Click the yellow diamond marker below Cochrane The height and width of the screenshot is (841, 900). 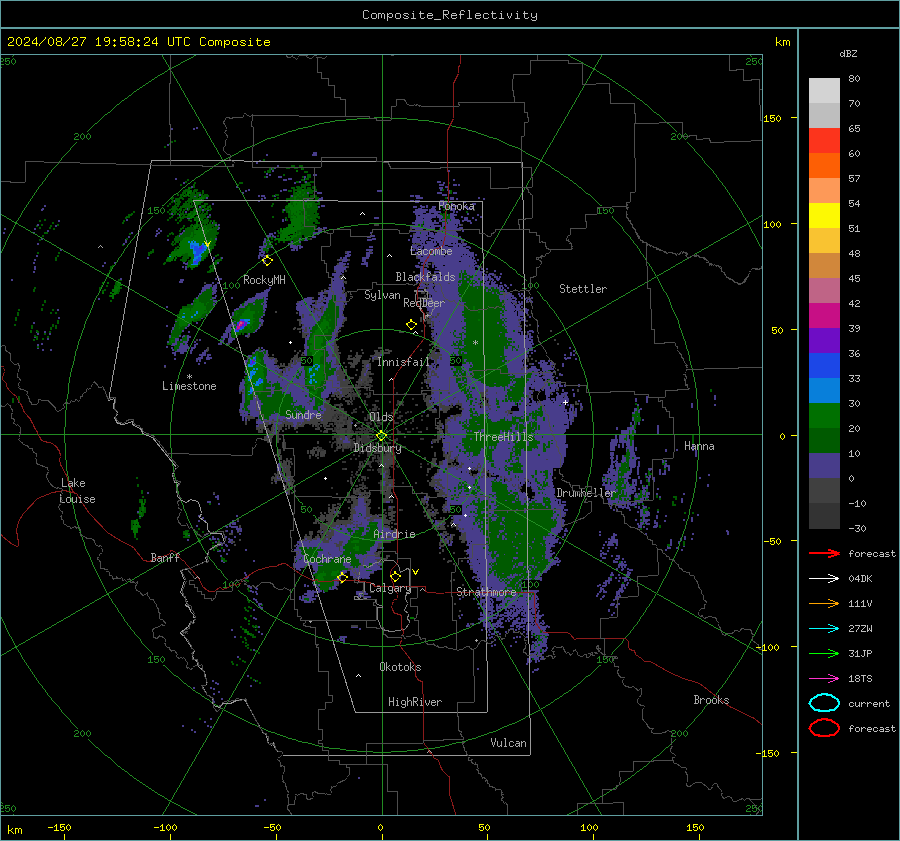[x=342, y=577]
